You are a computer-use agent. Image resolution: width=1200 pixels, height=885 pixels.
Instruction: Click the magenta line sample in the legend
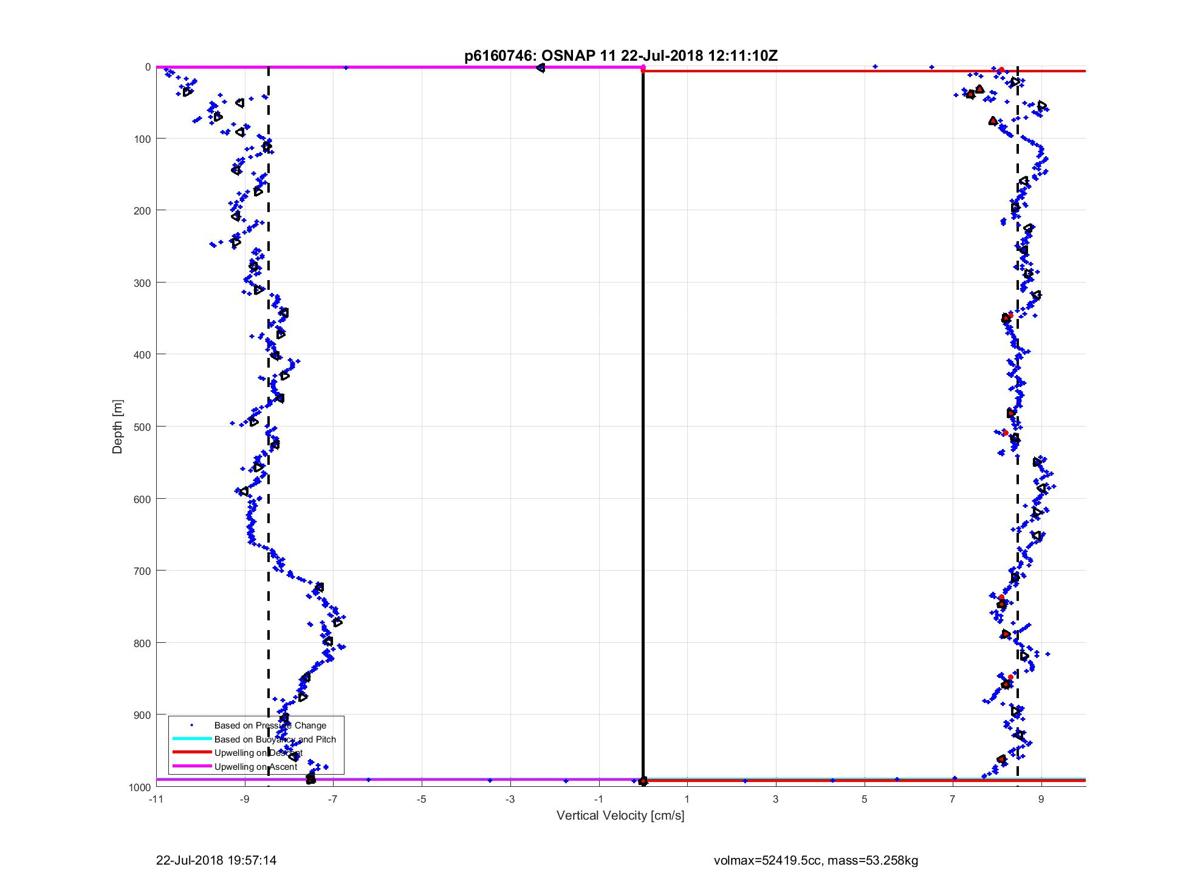(191, 766)
